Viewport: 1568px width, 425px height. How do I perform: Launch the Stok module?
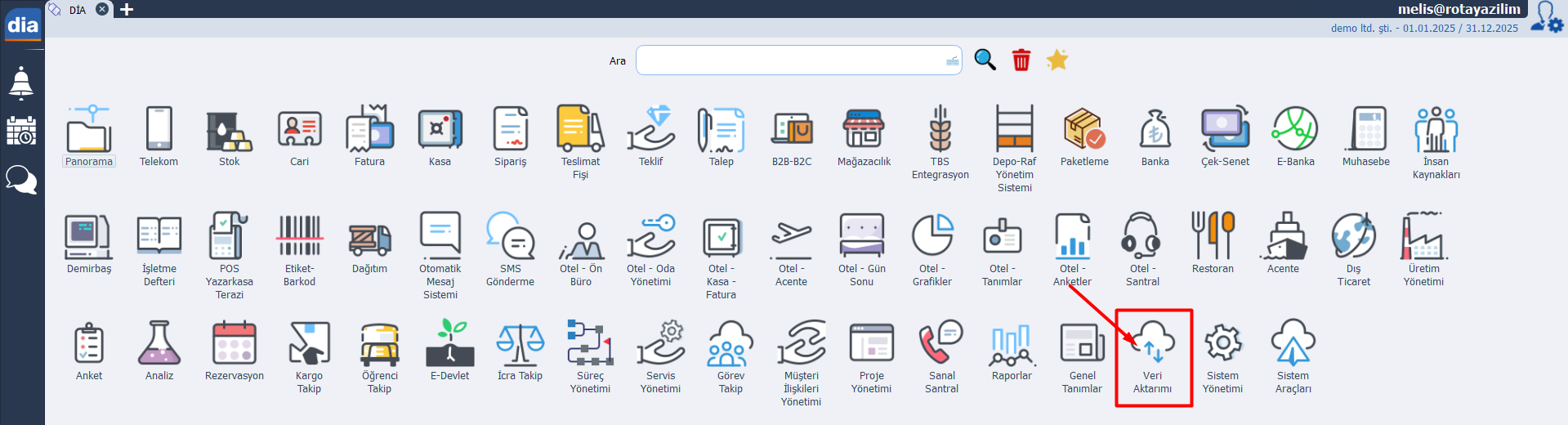click(229, 131)
